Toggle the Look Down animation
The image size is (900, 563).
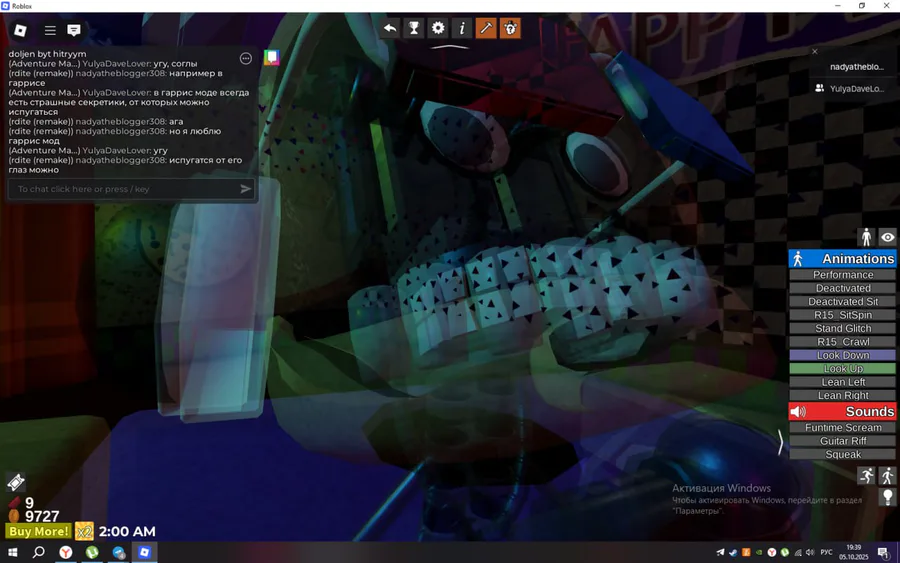pos(843,355)
